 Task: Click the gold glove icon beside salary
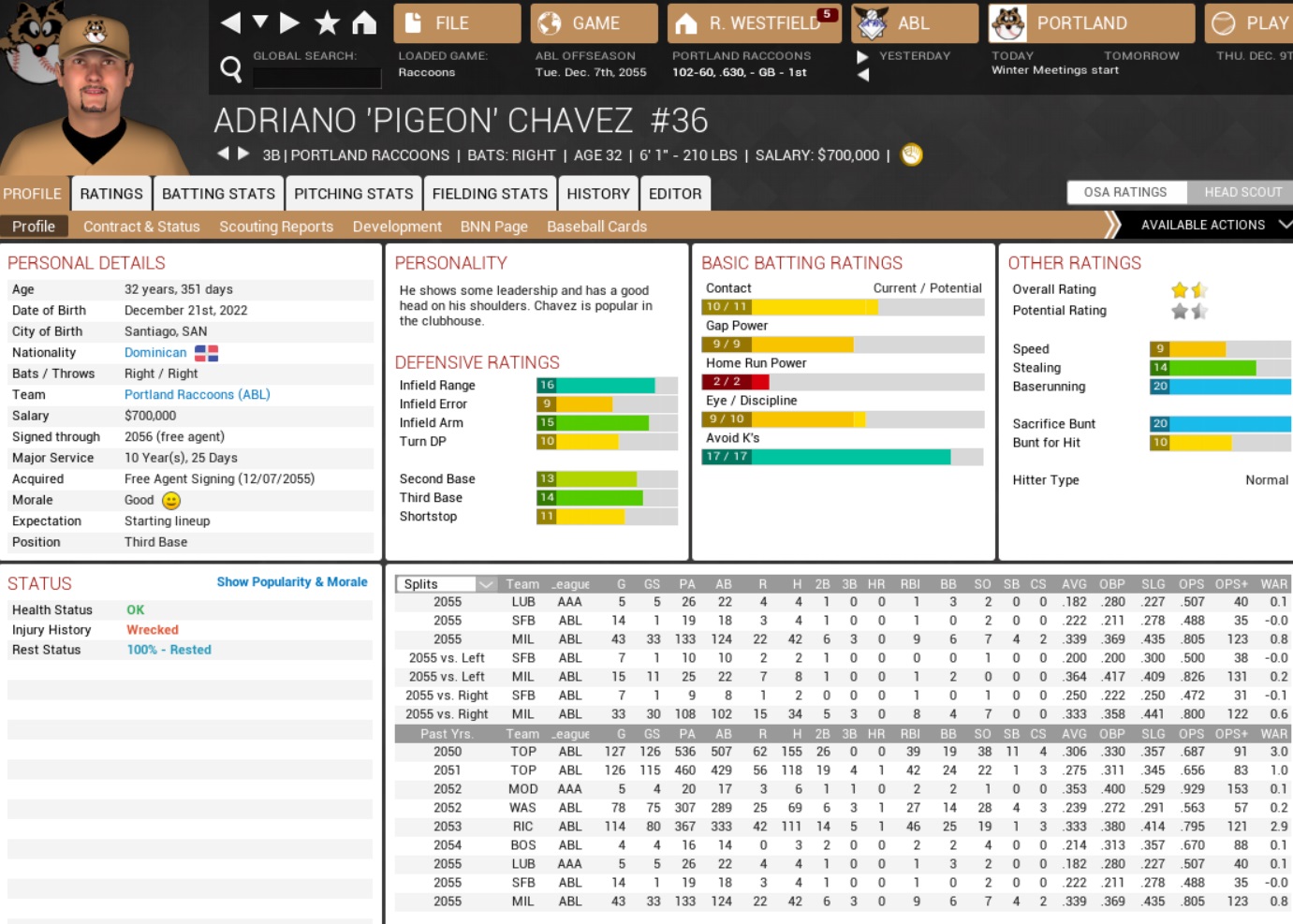click(x=911, y=155)
